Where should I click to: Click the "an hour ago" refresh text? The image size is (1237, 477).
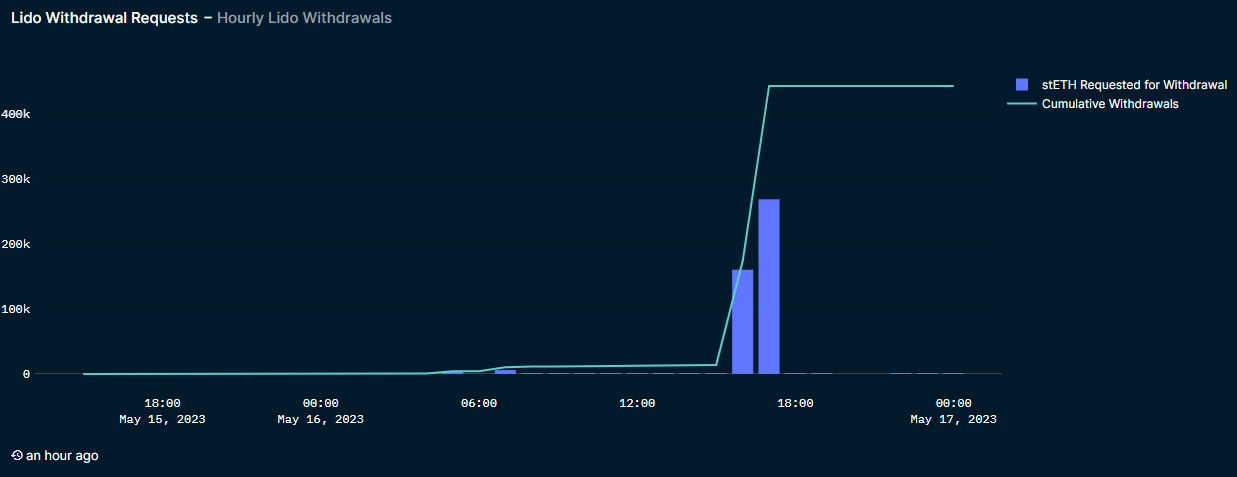(62, 456)
